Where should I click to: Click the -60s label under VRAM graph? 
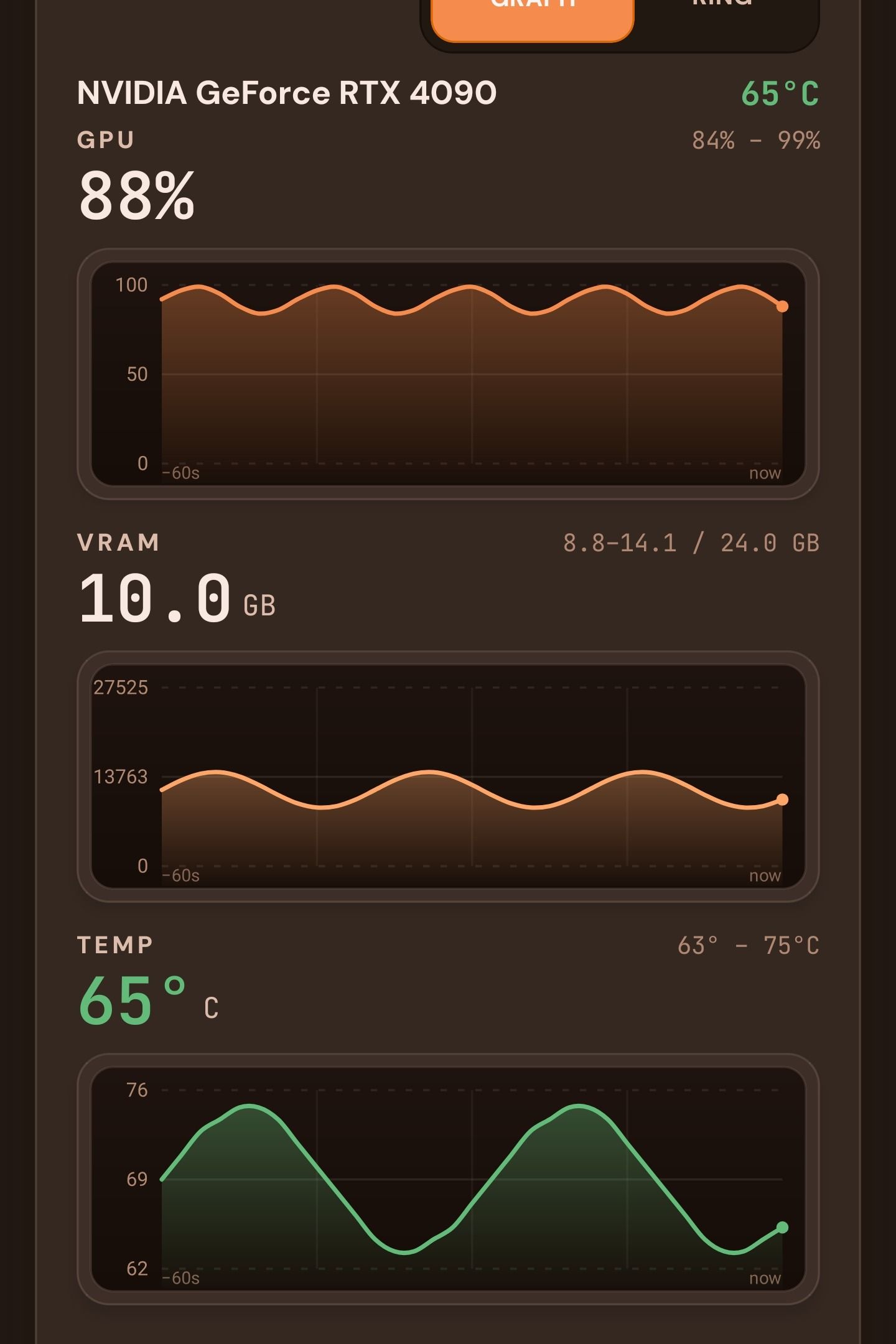pos(181,875)
